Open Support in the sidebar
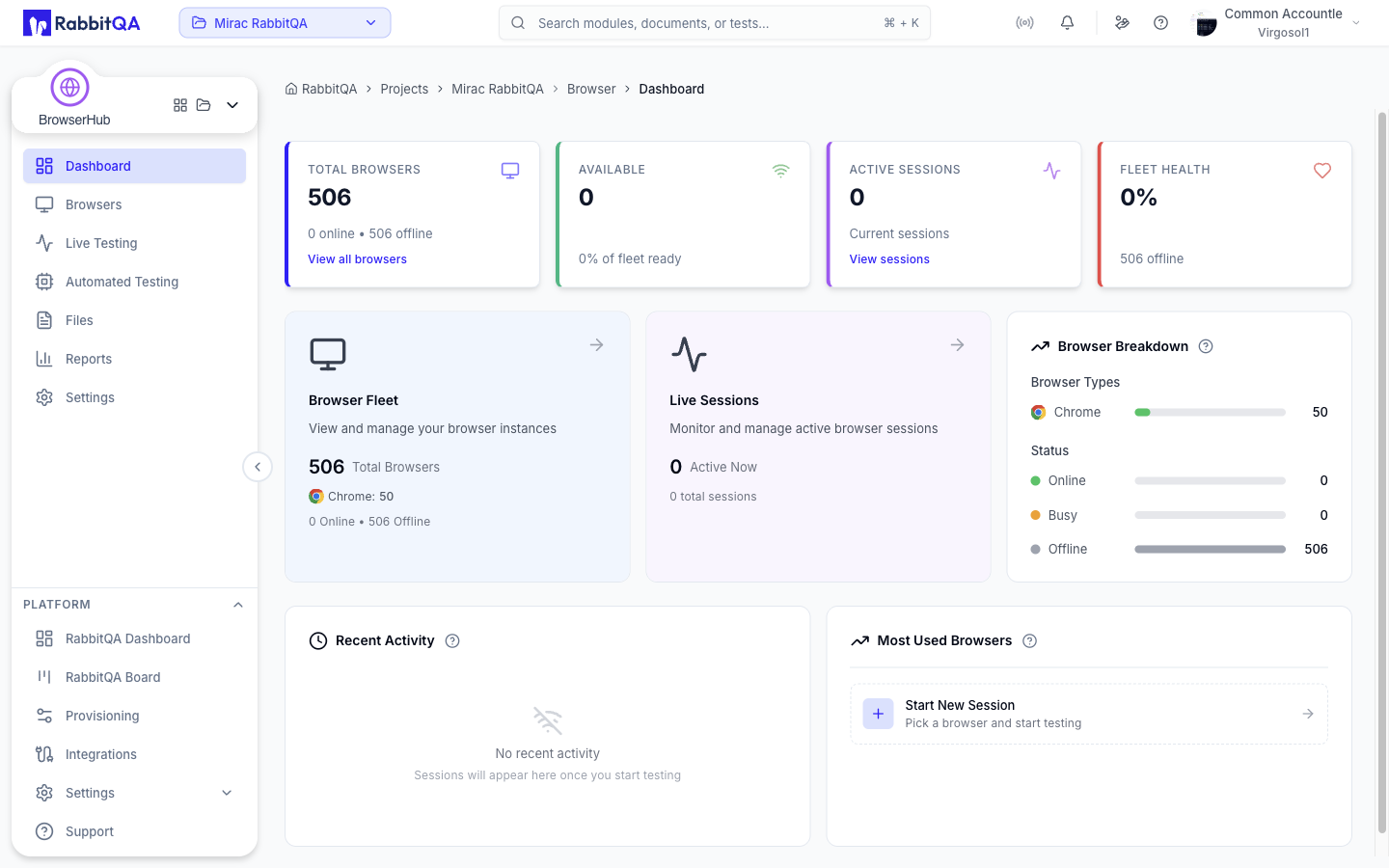This screenshot has width=1389, height=868. click(134, 831)
